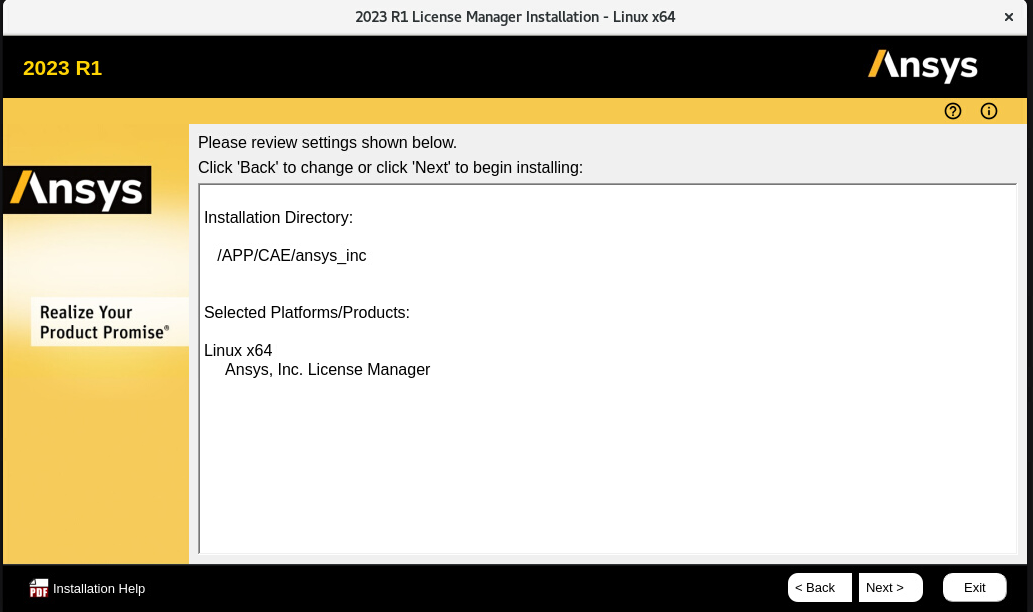This screenshot has height=612, width=1033.
Task: Open the Installation Help PDF icon
Action: tap(39, 588)
